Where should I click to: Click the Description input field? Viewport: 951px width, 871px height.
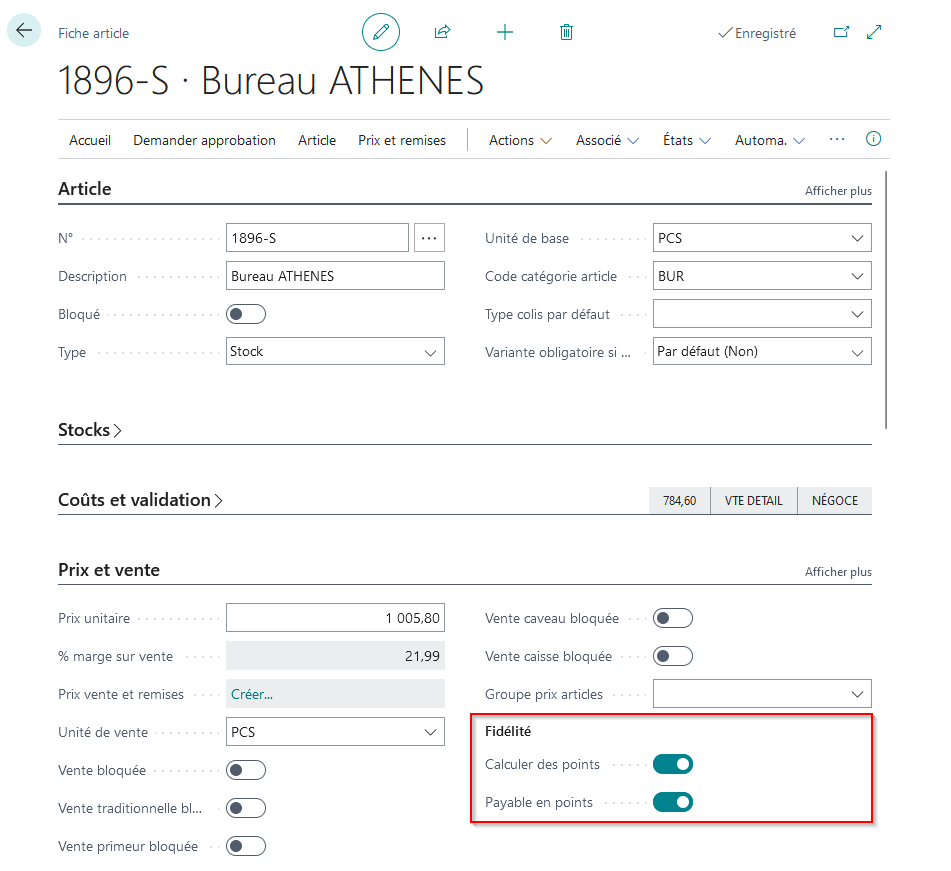pos(335,276)
